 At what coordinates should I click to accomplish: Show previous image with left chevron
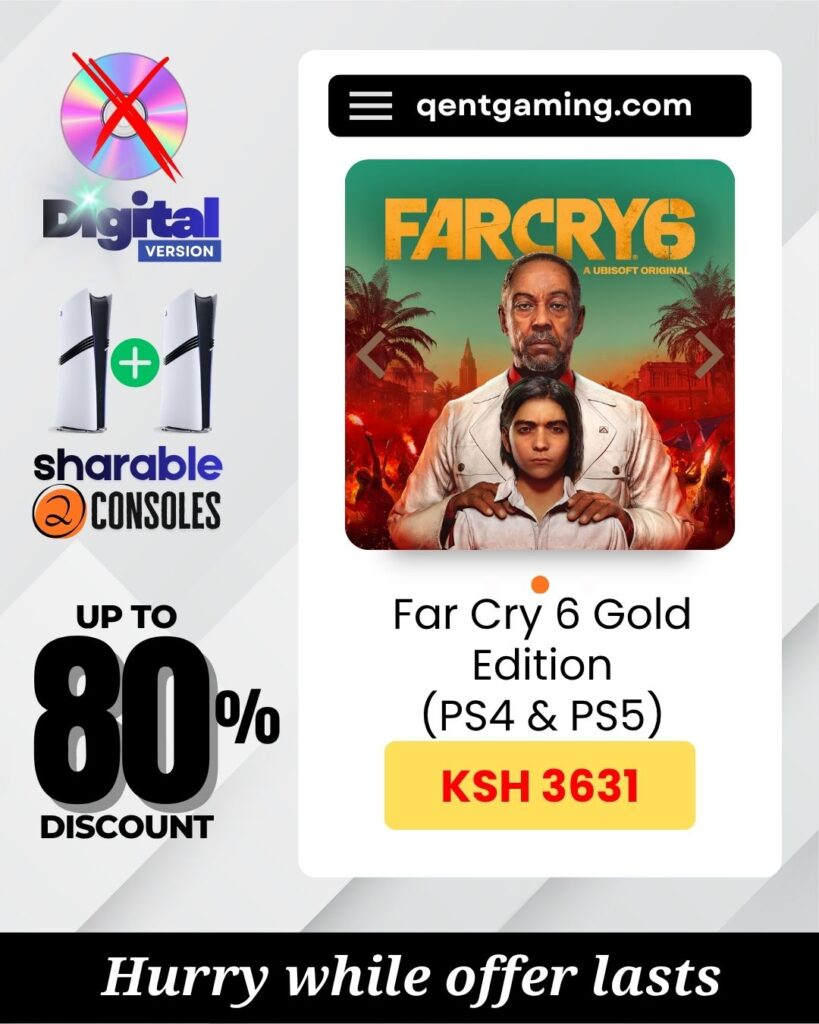click(373, 354)
